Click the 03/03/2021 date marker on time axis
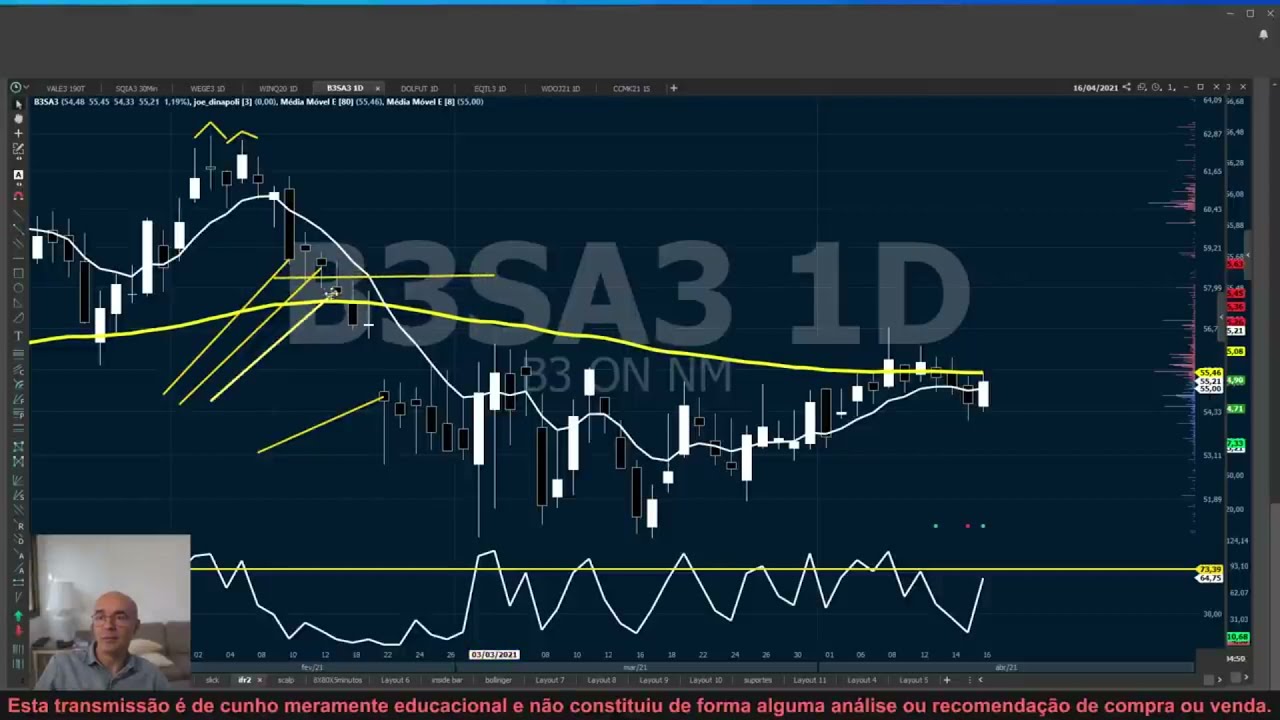 494,655
